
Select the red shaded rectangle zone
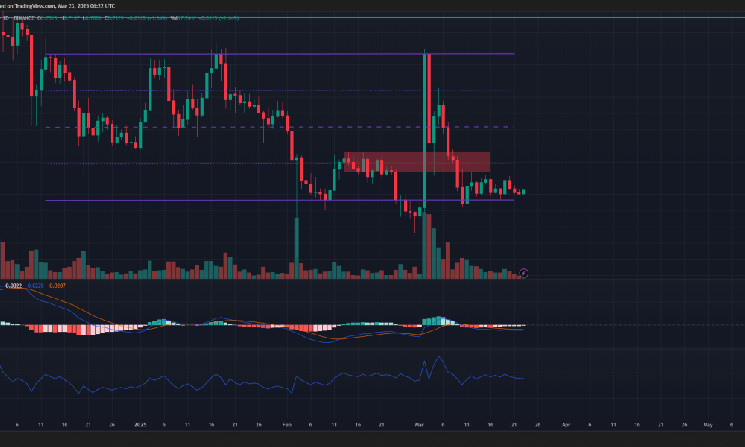[417, 162]
